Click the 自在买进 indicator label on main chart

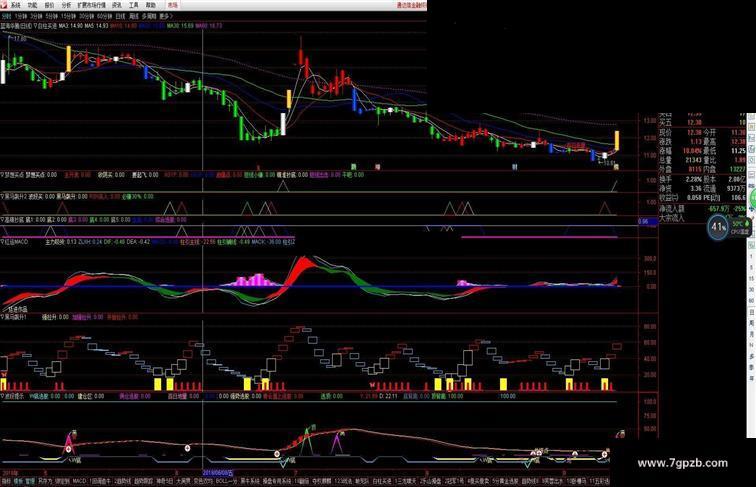pos(46,26)
